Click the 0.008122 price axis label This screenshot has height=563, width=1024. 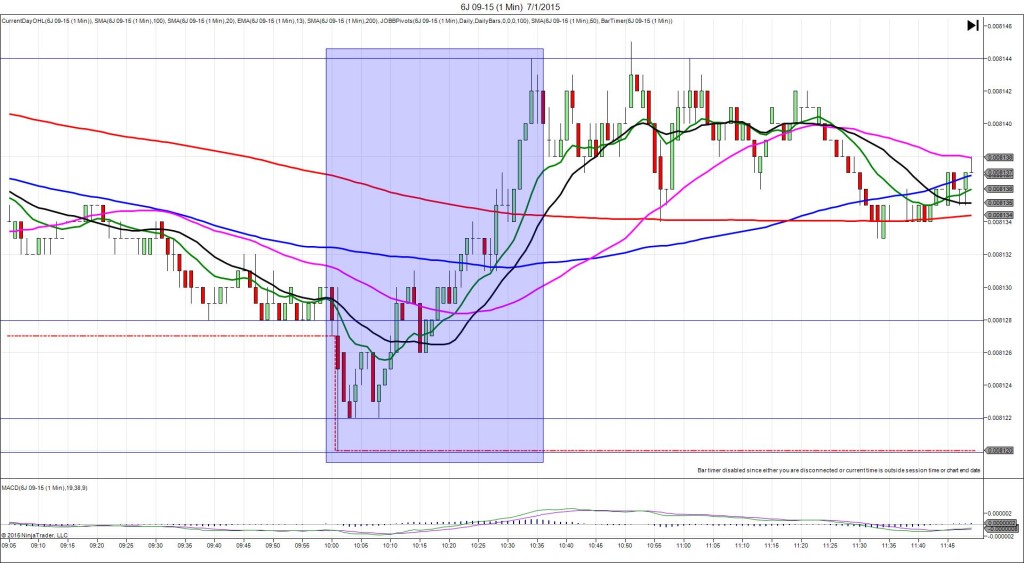tap(1000, 418)
